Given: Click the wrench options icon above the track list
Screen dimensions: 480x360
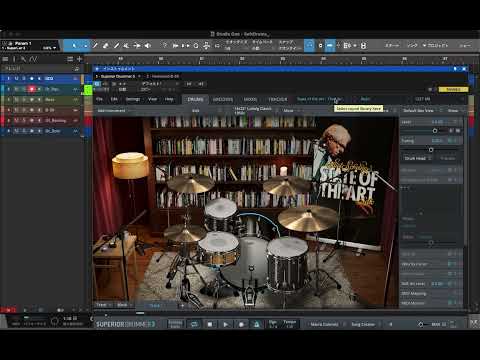Looking at the screenshot, I should 23,59.
